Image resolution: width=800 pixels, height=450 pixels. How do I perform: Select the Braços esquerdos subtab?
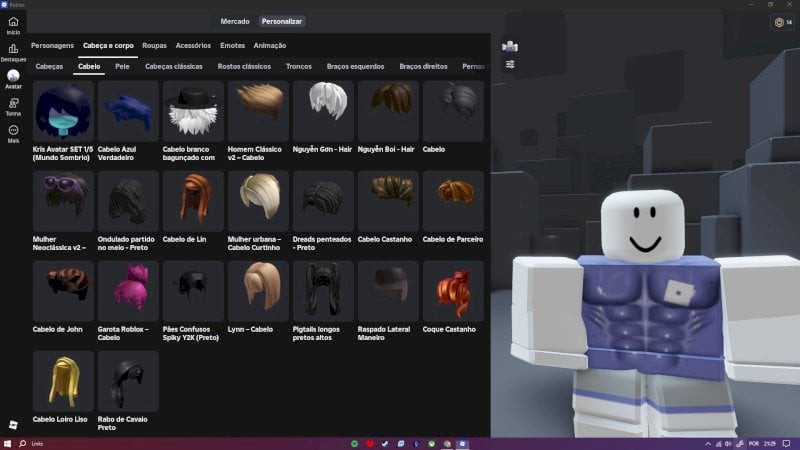click(355, 66)
